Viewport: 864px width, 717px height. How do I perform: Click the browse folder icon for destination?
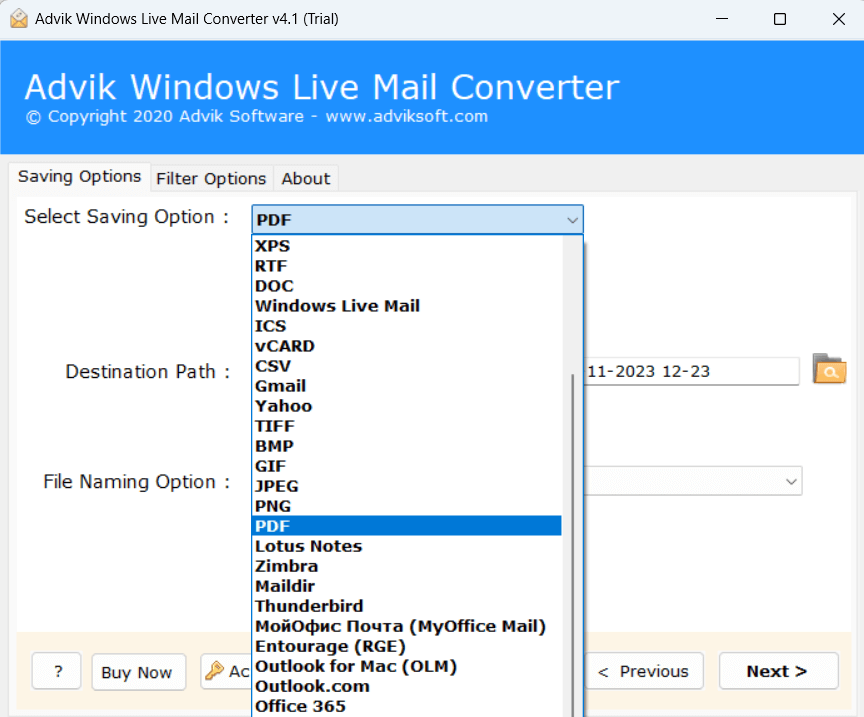click(829, 369)
